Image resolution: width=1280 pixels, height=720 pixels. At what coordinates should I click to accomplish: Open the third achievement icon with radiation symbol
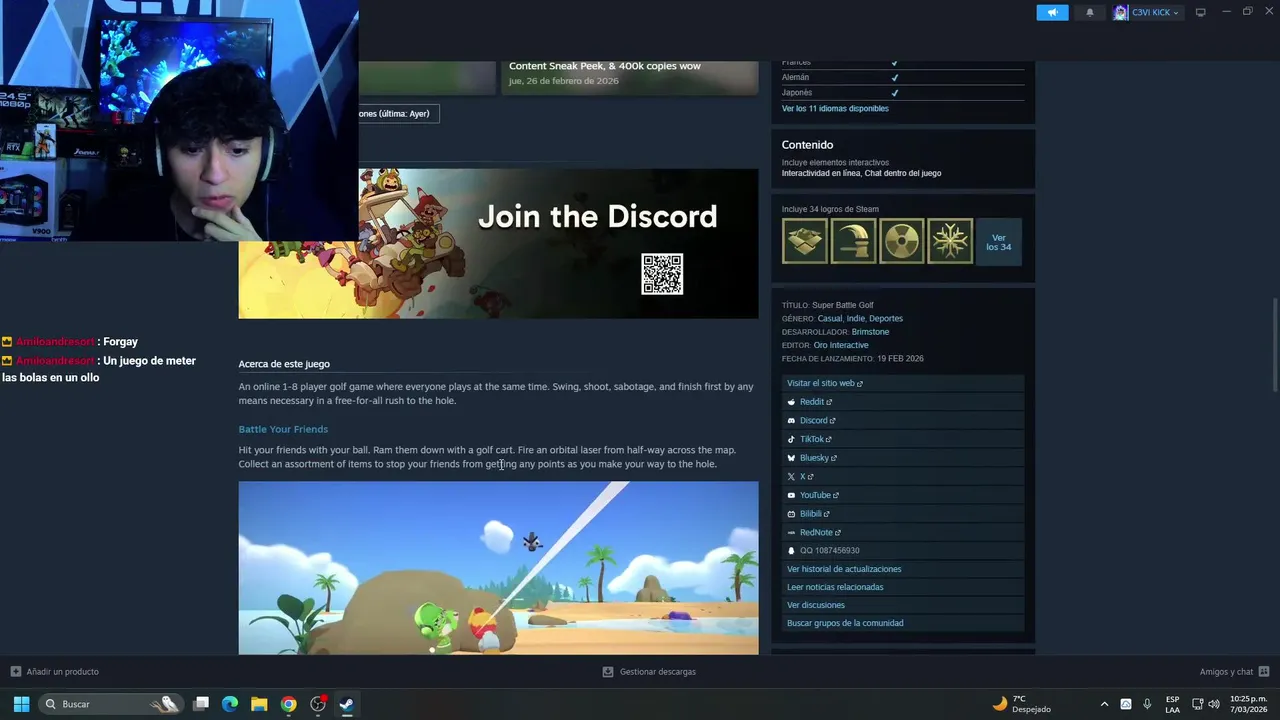tap(902, 241)
